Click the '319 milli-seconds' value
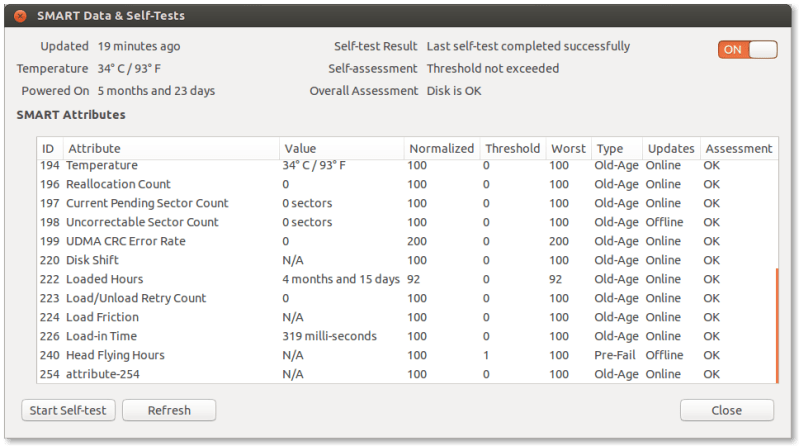This screenshot has width=799, height=446. pos(330,336)
